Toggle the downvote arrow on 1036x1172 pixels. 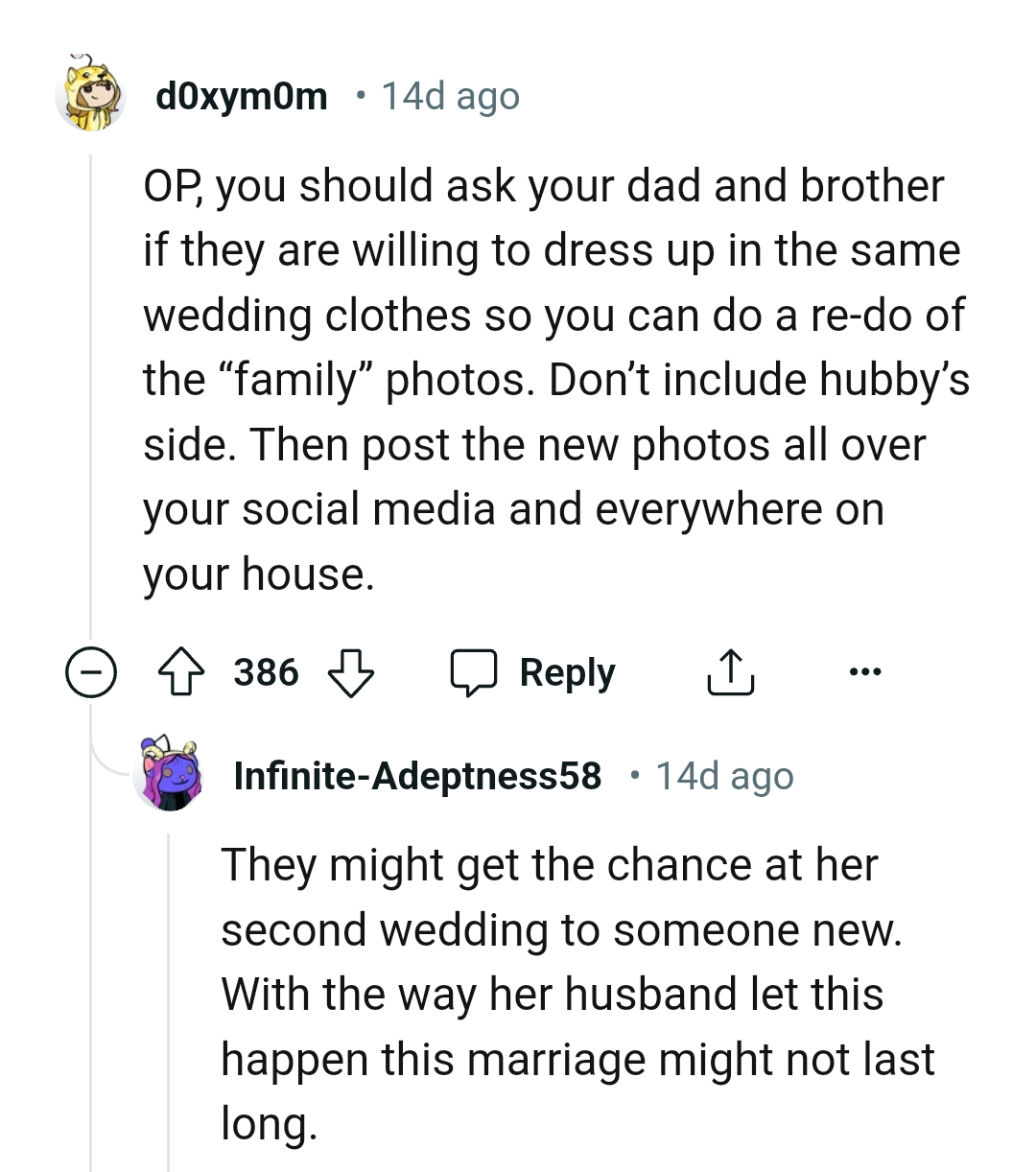click(353, 673)
